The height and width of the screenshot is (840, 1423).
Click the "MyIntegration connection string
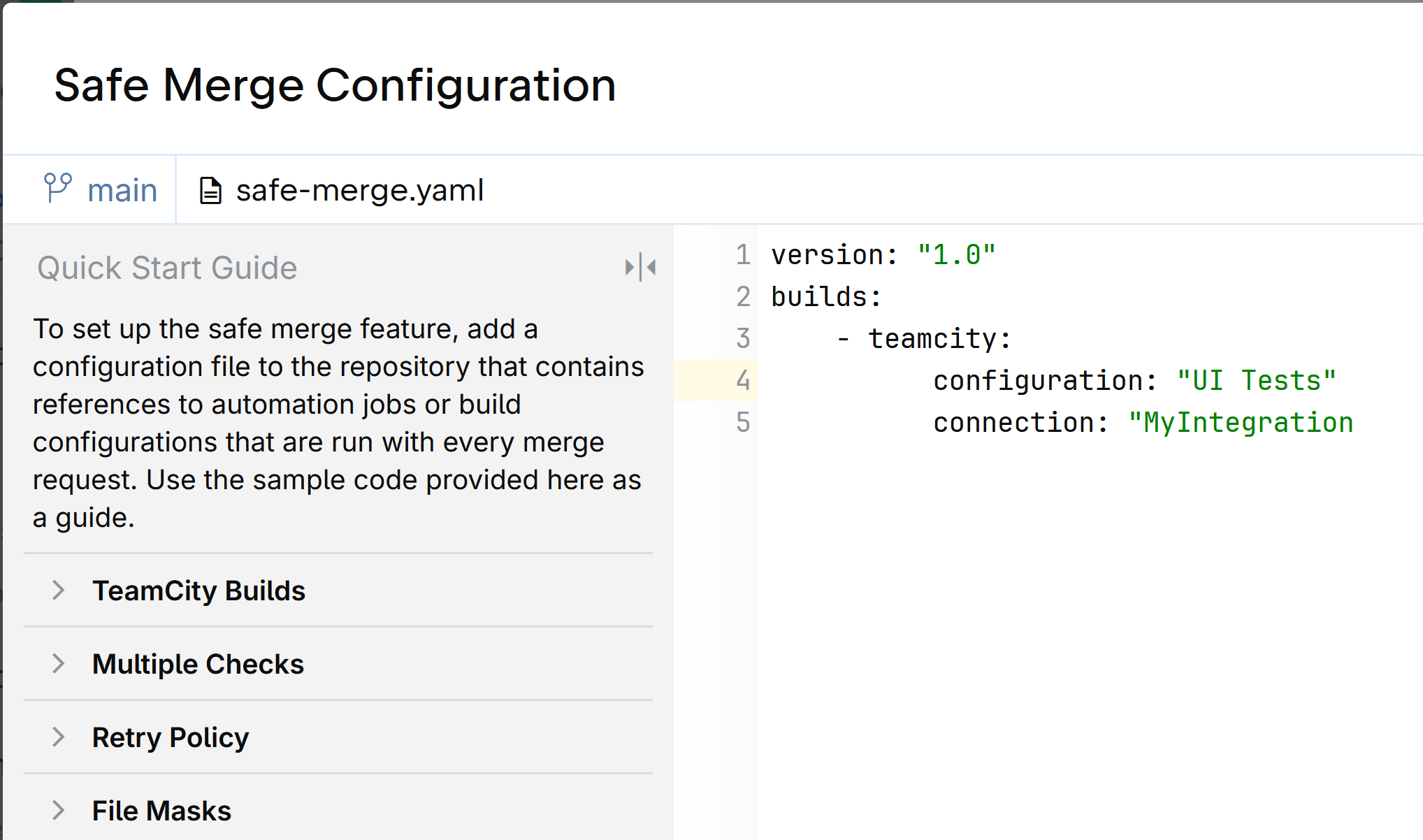pyautogui.click(x=1241, y=423)
